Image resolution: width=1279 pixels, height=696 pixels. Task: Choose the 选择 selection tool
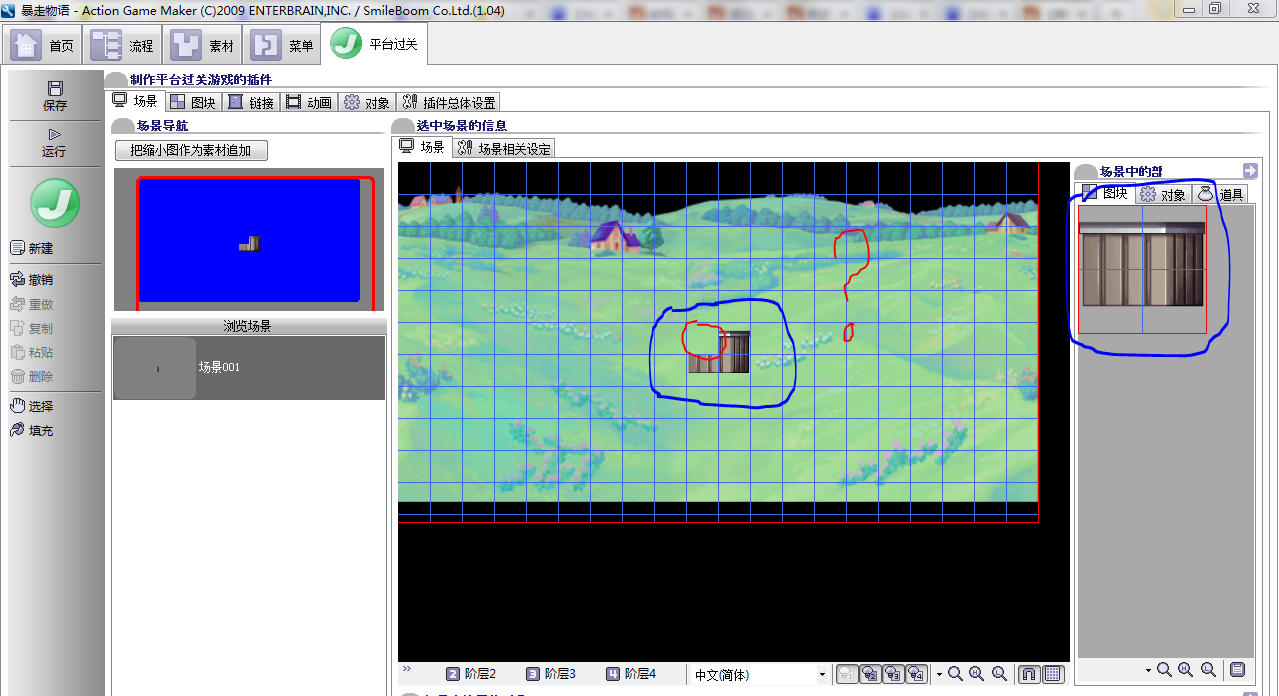(x=32, y=407)
